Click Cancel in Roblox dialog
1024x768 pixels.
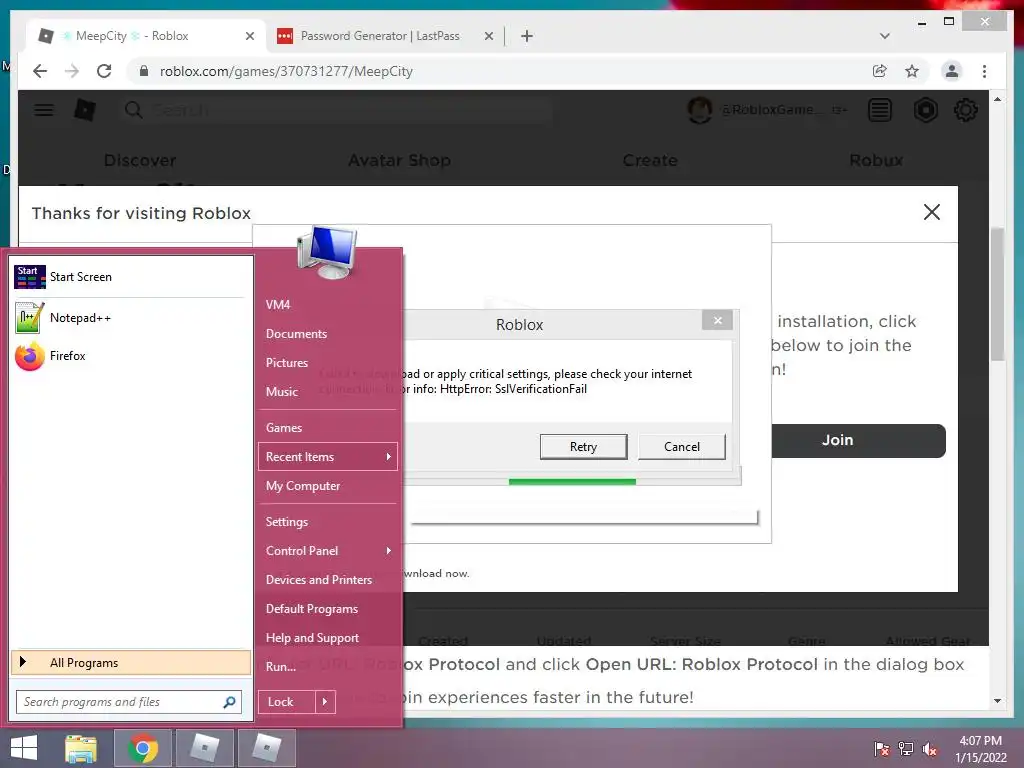[x=682, y=447]
